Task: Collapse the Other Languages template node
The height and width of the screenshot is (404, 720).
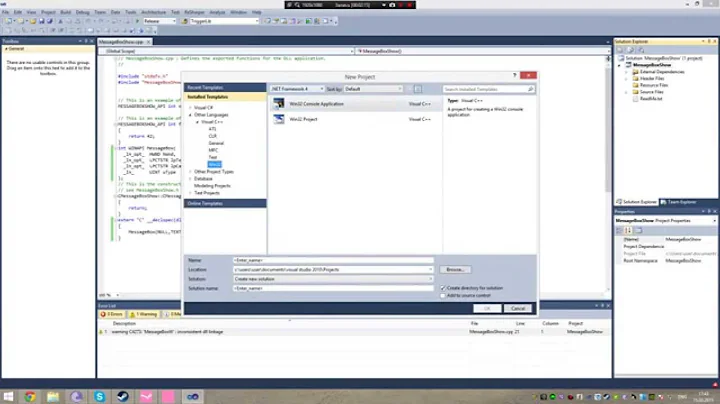Action: [191, 115]
